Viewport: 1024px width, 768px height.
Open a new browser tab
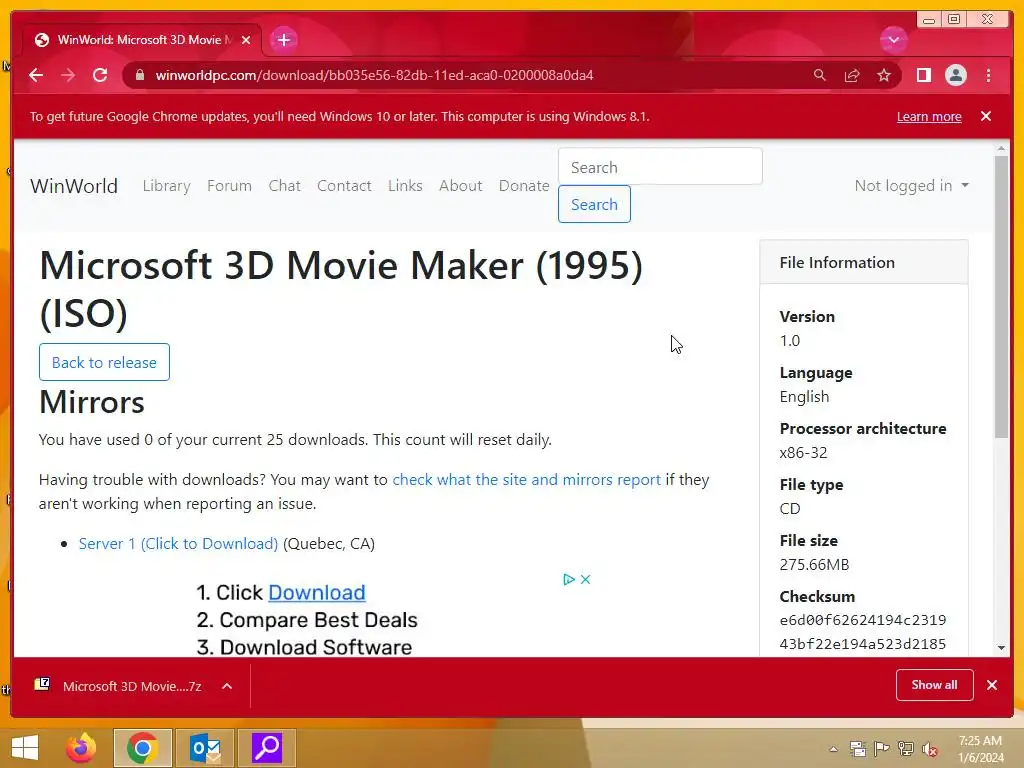click(x=283, y=40)
